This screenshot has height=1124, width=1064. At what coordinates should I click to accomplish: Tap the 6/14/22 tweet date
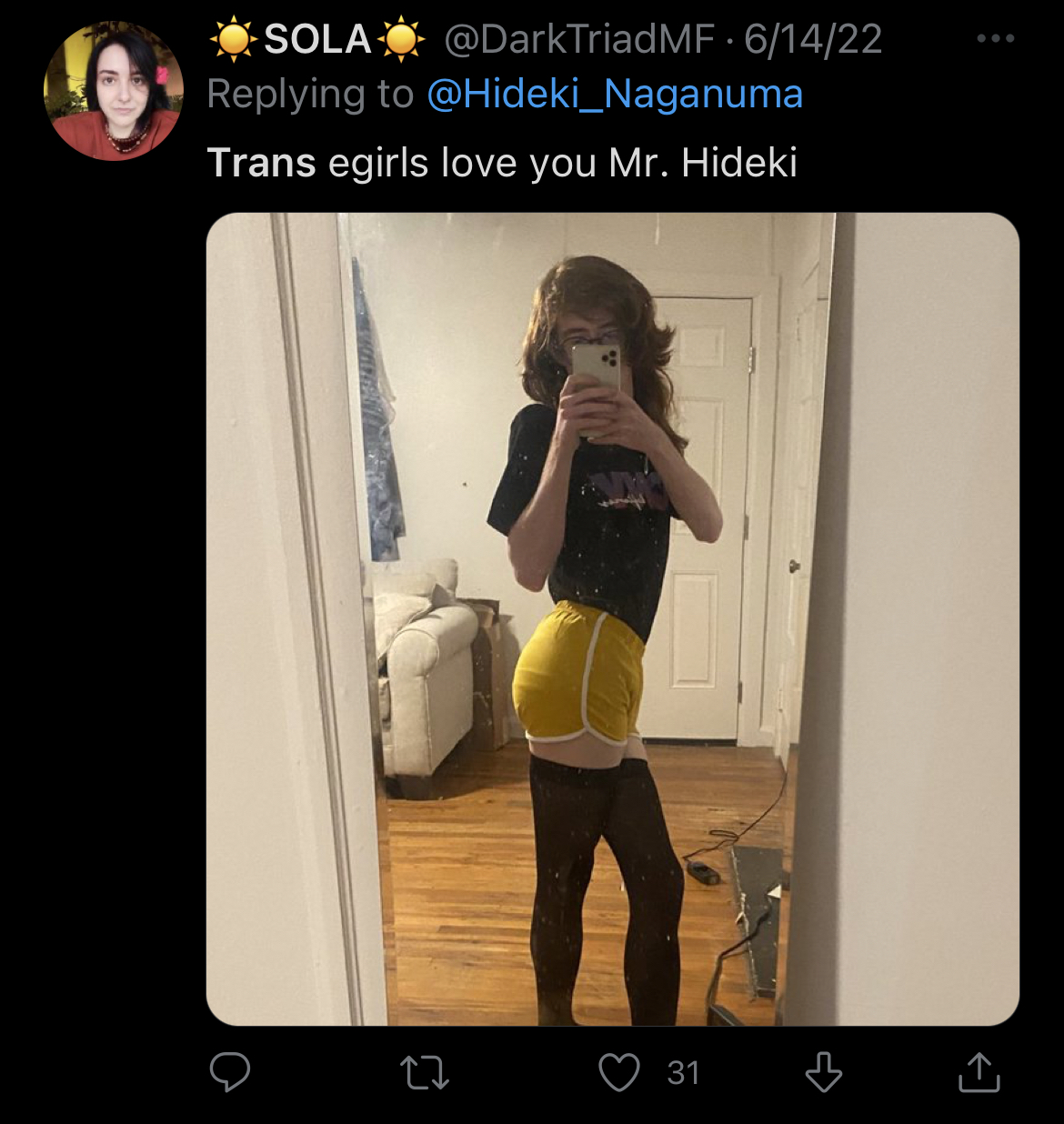[x=813, y=39]
